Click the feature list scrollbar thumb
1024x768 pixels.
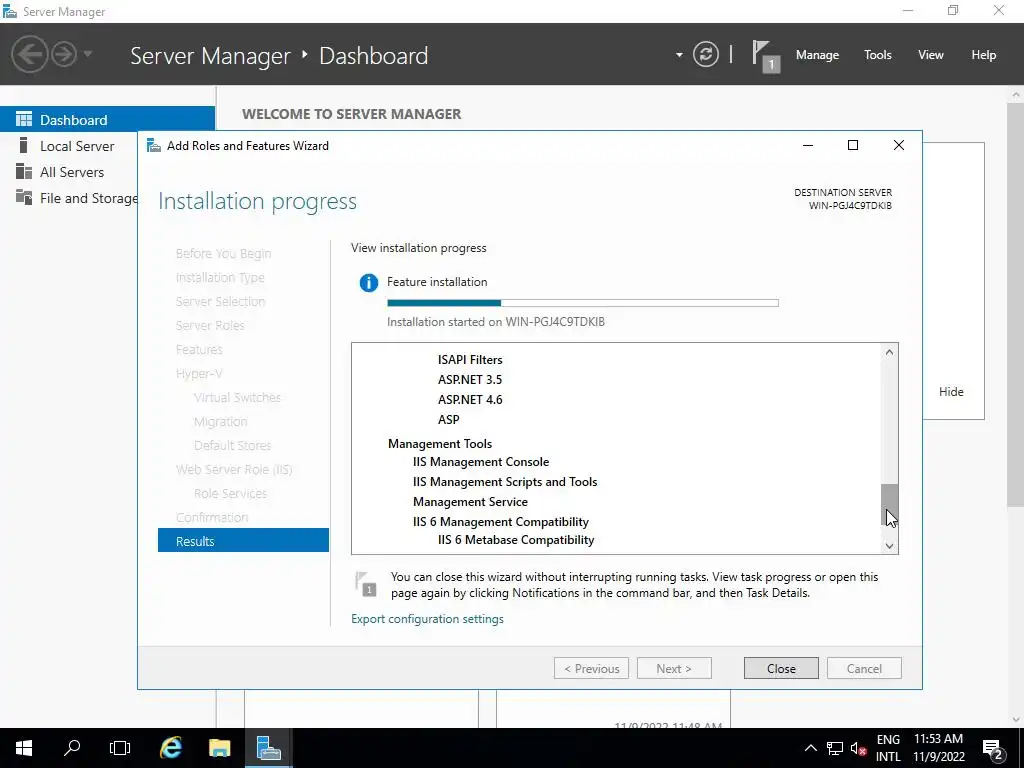coord(889,504)
